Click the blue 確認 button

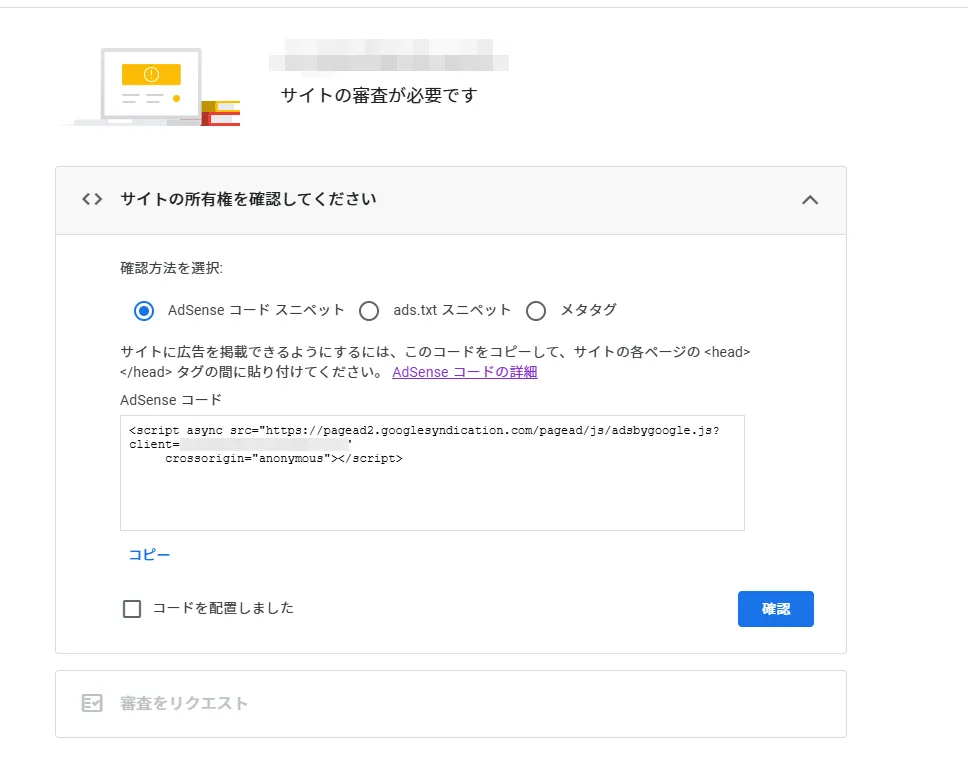[x=775, y=609]
